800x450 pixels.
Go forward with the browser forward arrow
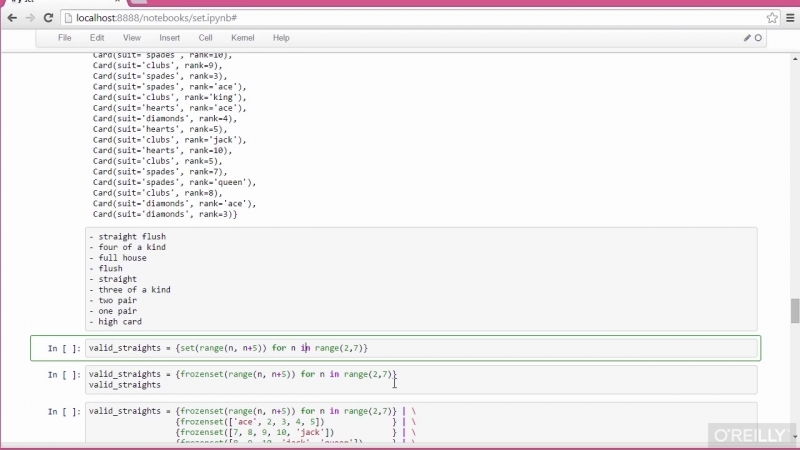coord(30,18)
